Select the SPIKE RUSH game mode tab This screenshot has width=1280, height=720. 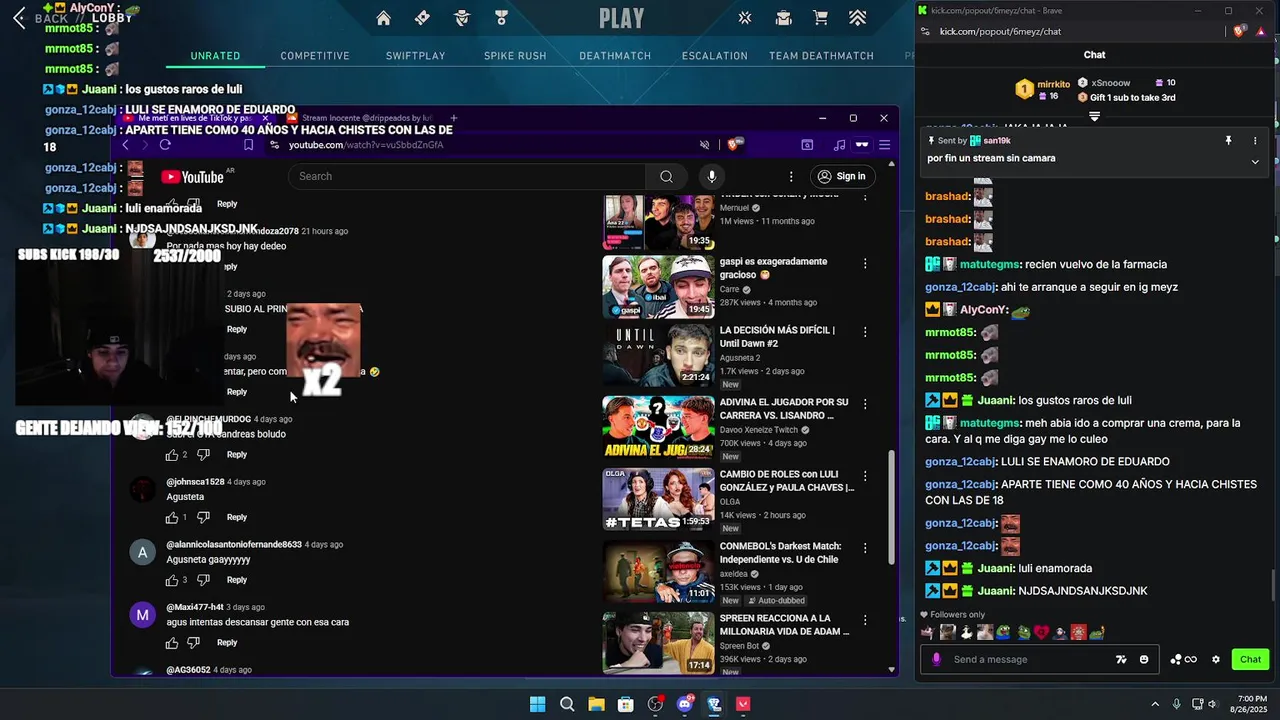point(515,56)
